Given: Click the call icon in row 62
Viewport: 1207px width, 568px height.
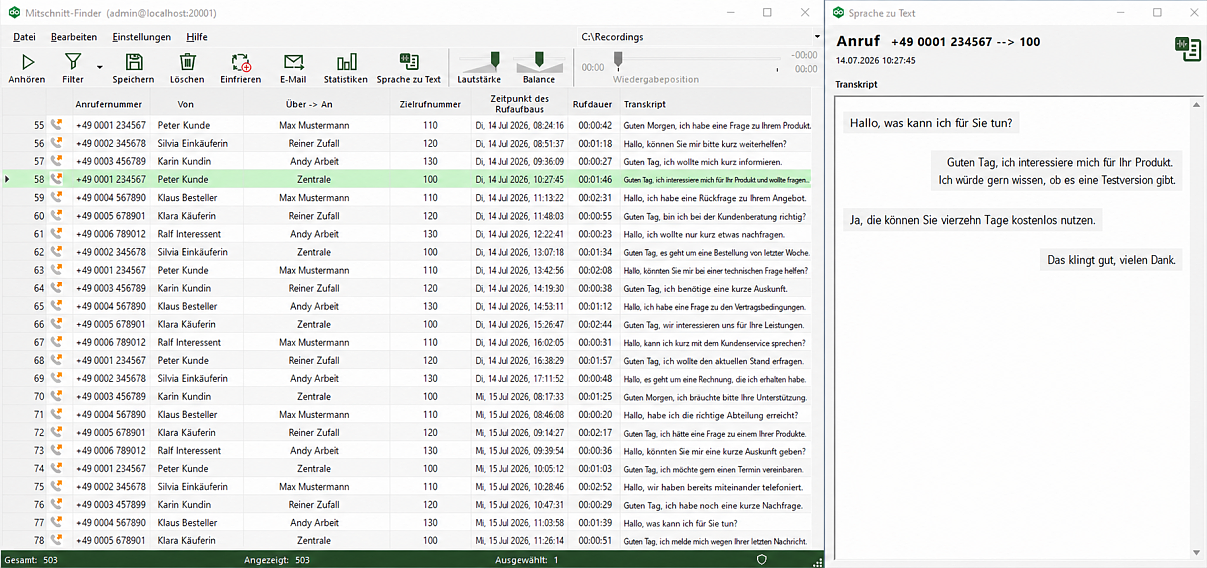Looking at the screenshot, I should coord(56,252).
